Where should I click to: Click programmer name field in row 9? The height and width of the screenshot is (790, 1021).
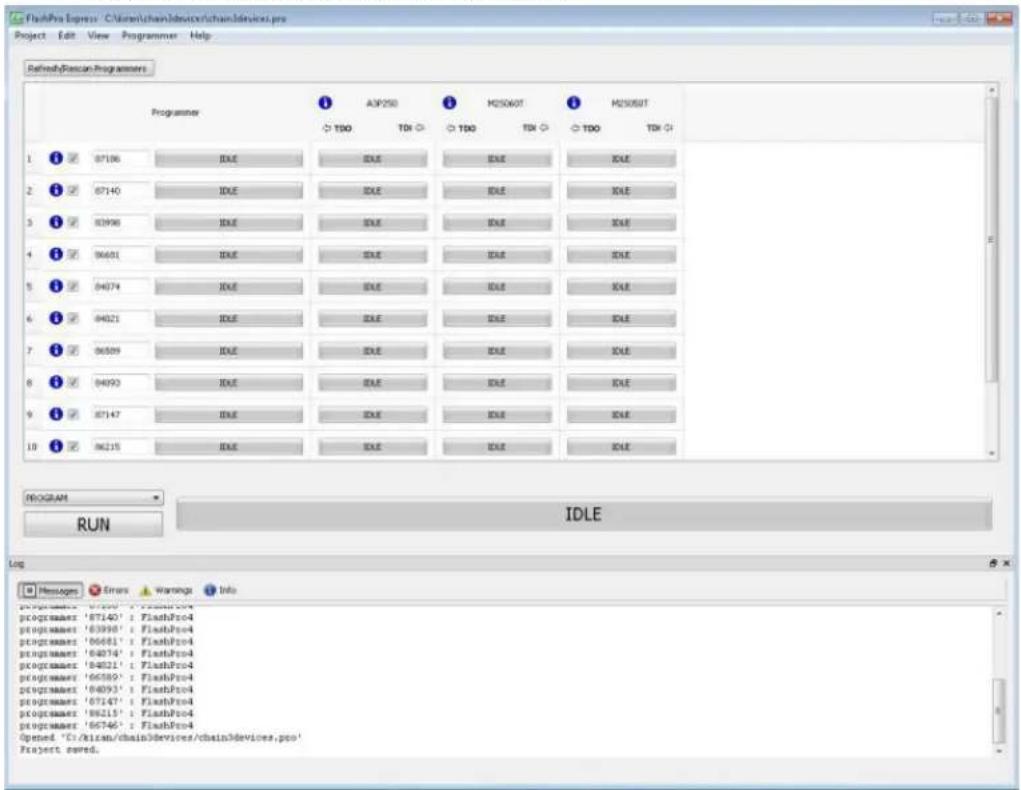tap(120, 414)
